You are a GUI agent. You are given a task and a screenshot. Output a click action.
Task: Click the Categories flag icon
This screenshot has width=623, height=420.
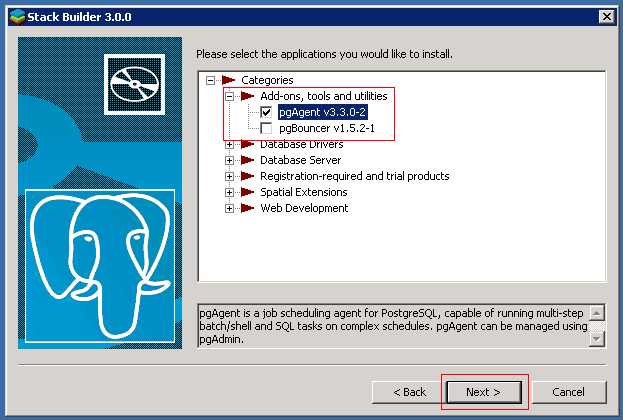coord(229,80)
